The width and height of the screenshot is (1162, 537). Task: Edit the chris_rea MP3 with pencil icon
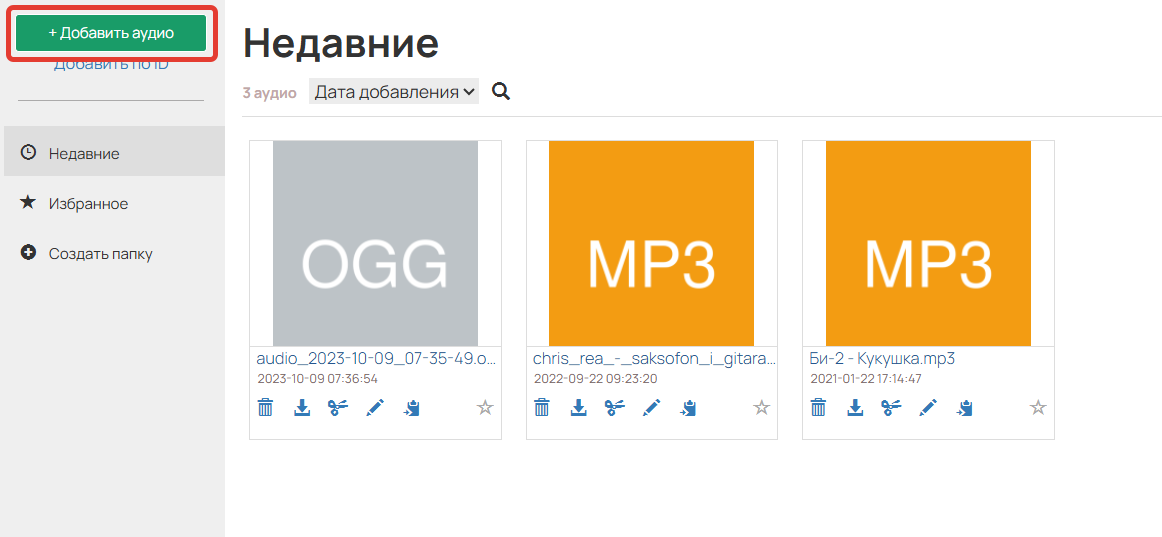coord(651,407)
